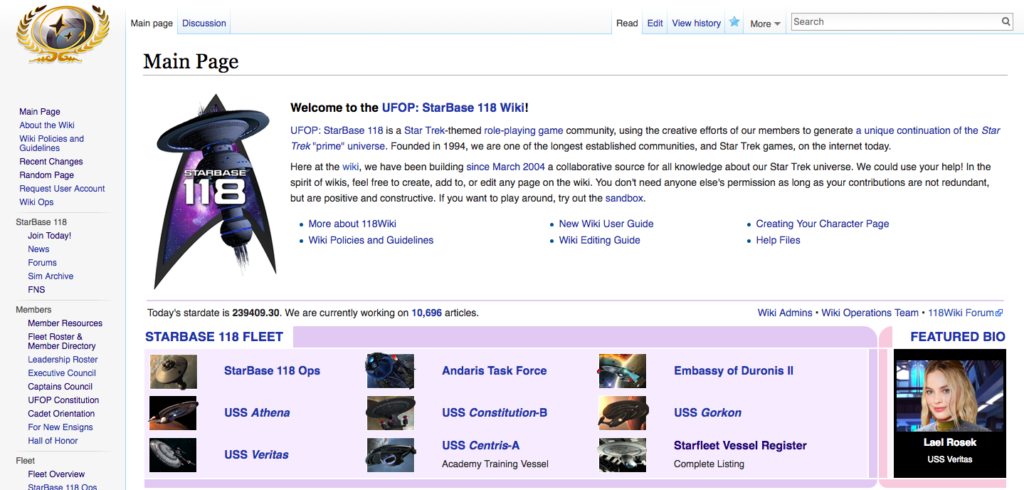Open Wiki Ops sidebar link
The width and height of the screenshot is (1024, 490).
[37, 202]
